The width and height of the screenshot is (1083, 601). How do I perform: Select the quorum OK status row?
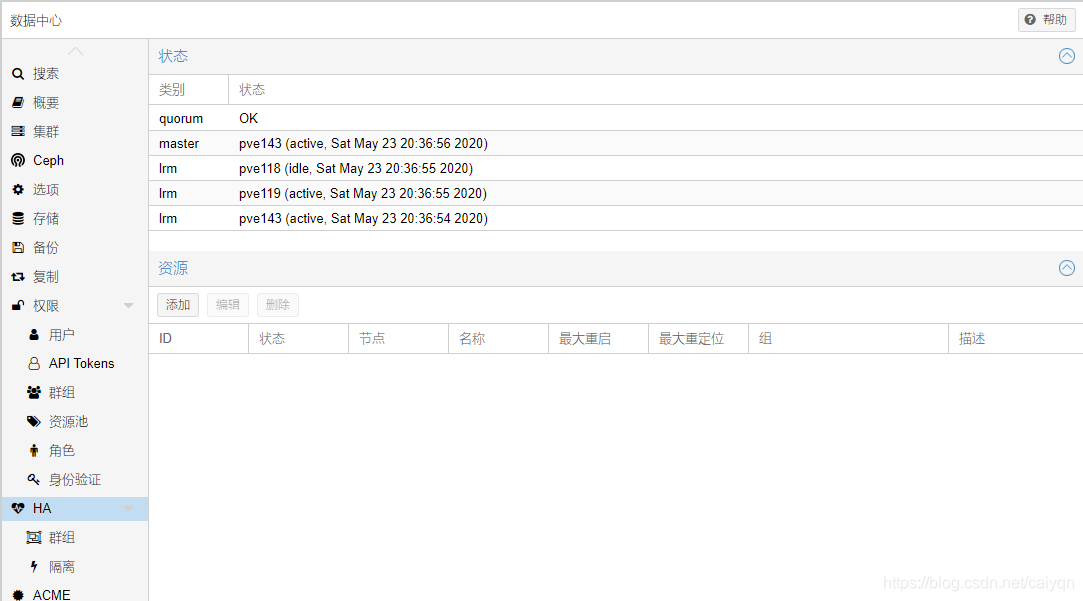(616, 118)
